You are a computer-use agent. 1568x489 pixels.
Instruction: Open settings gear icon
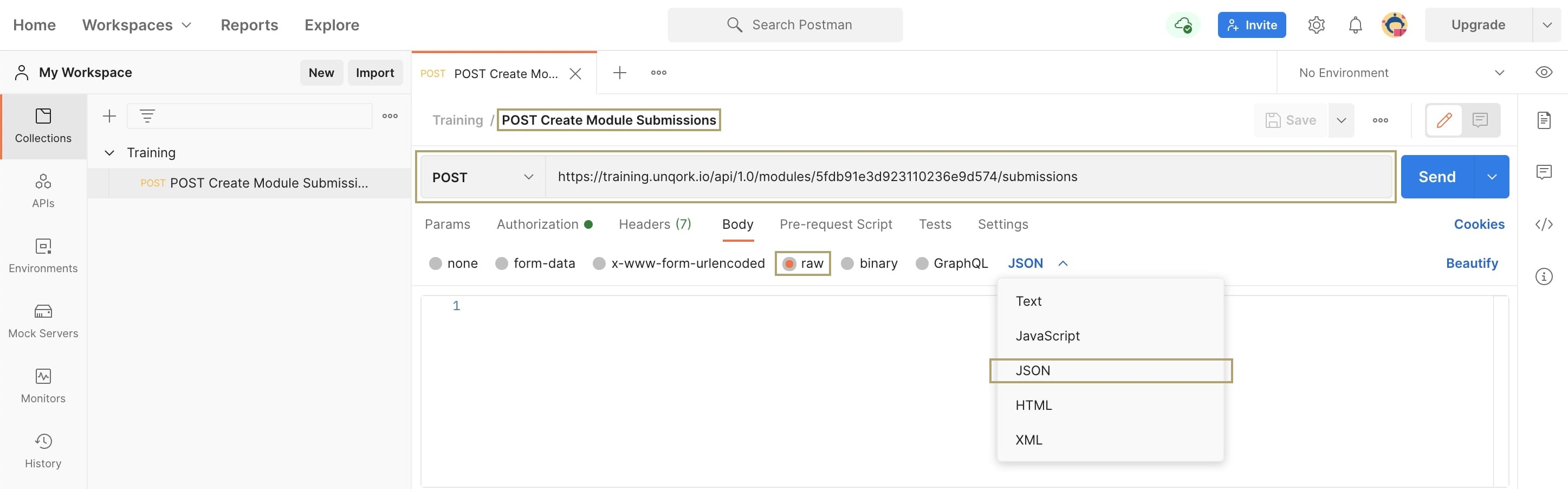(x=1316, y=25)
